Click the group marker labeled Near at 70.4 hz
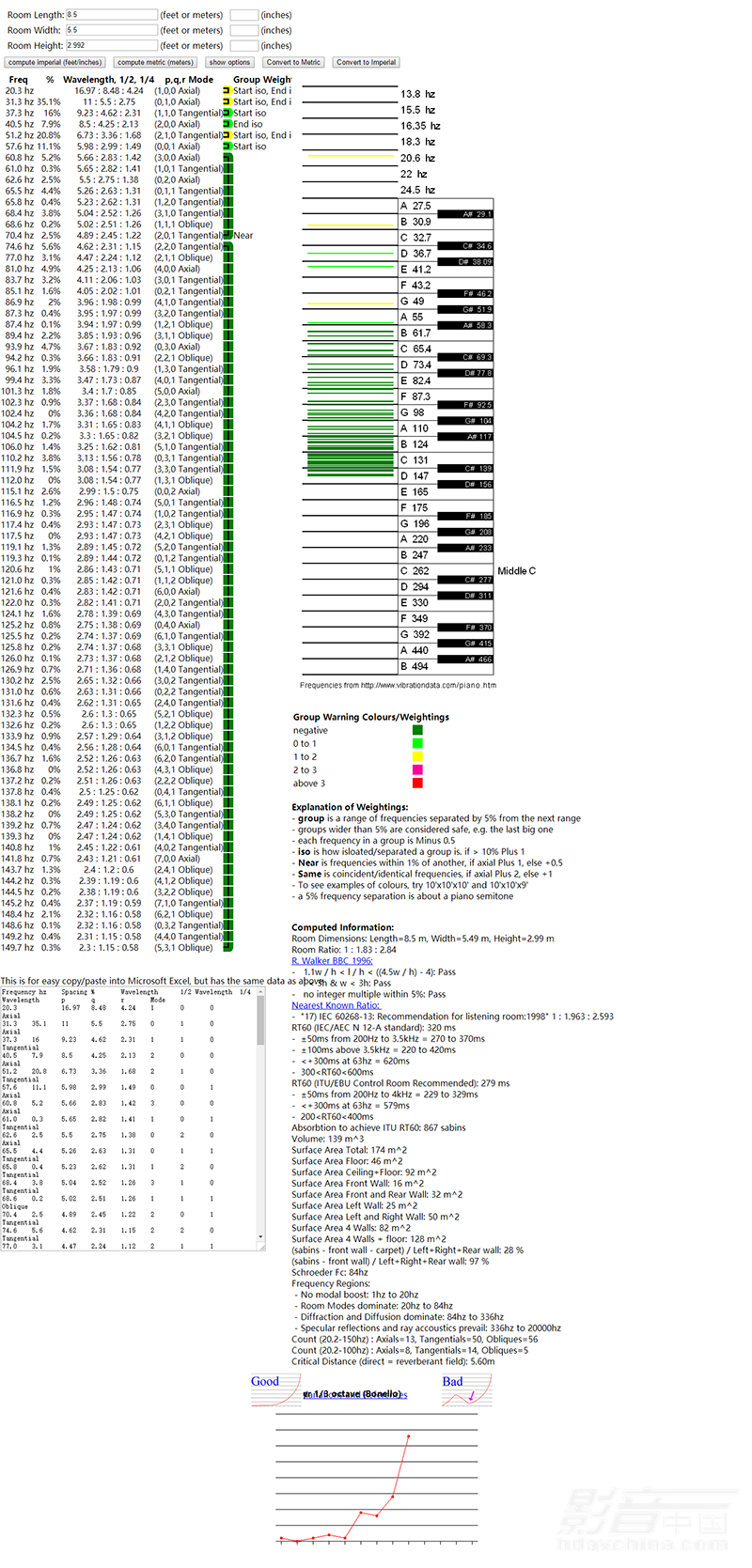Image resolution: width=752 pixels, height=1568 pixels. (227, 235)
